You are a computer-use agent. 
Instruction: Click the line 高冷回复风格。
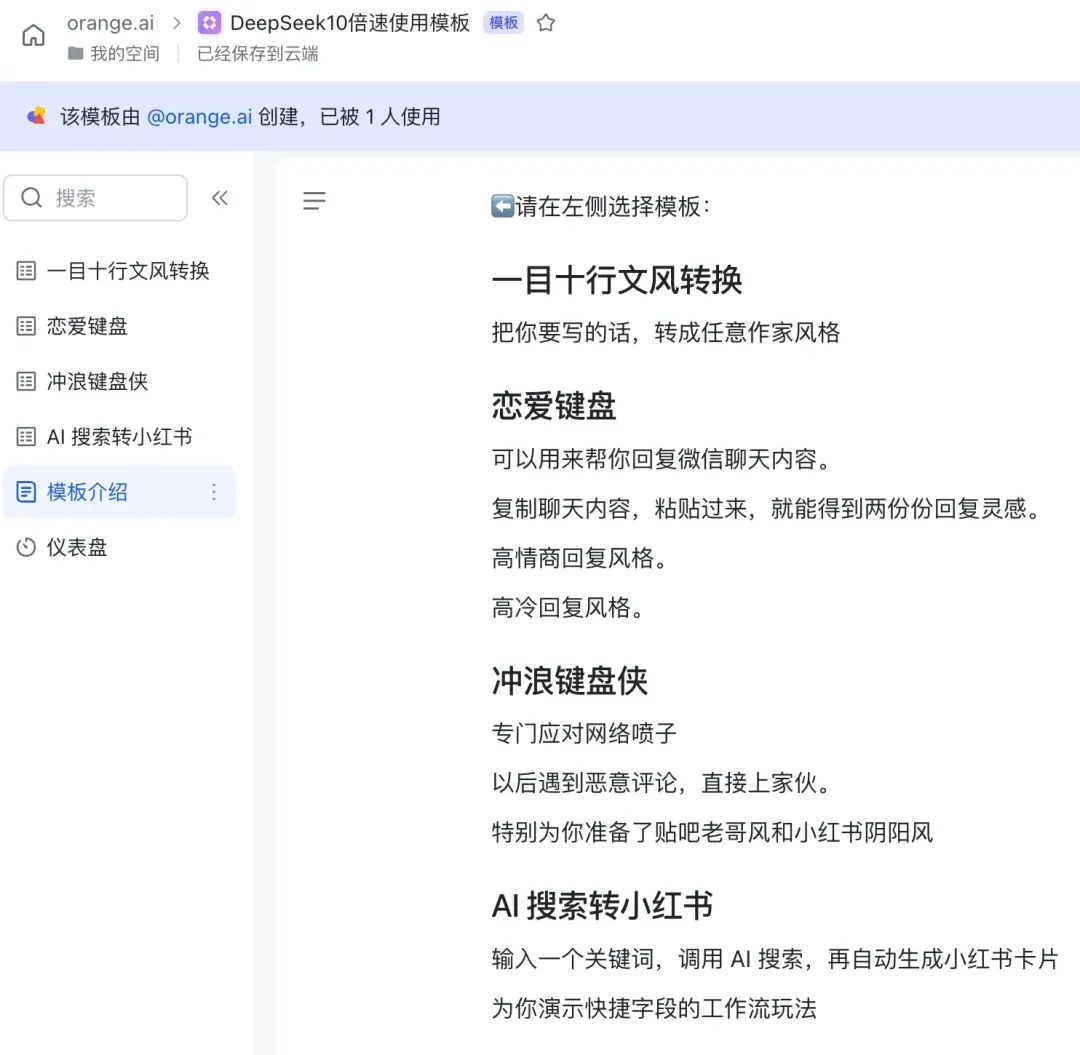click(x=569, y=607)
